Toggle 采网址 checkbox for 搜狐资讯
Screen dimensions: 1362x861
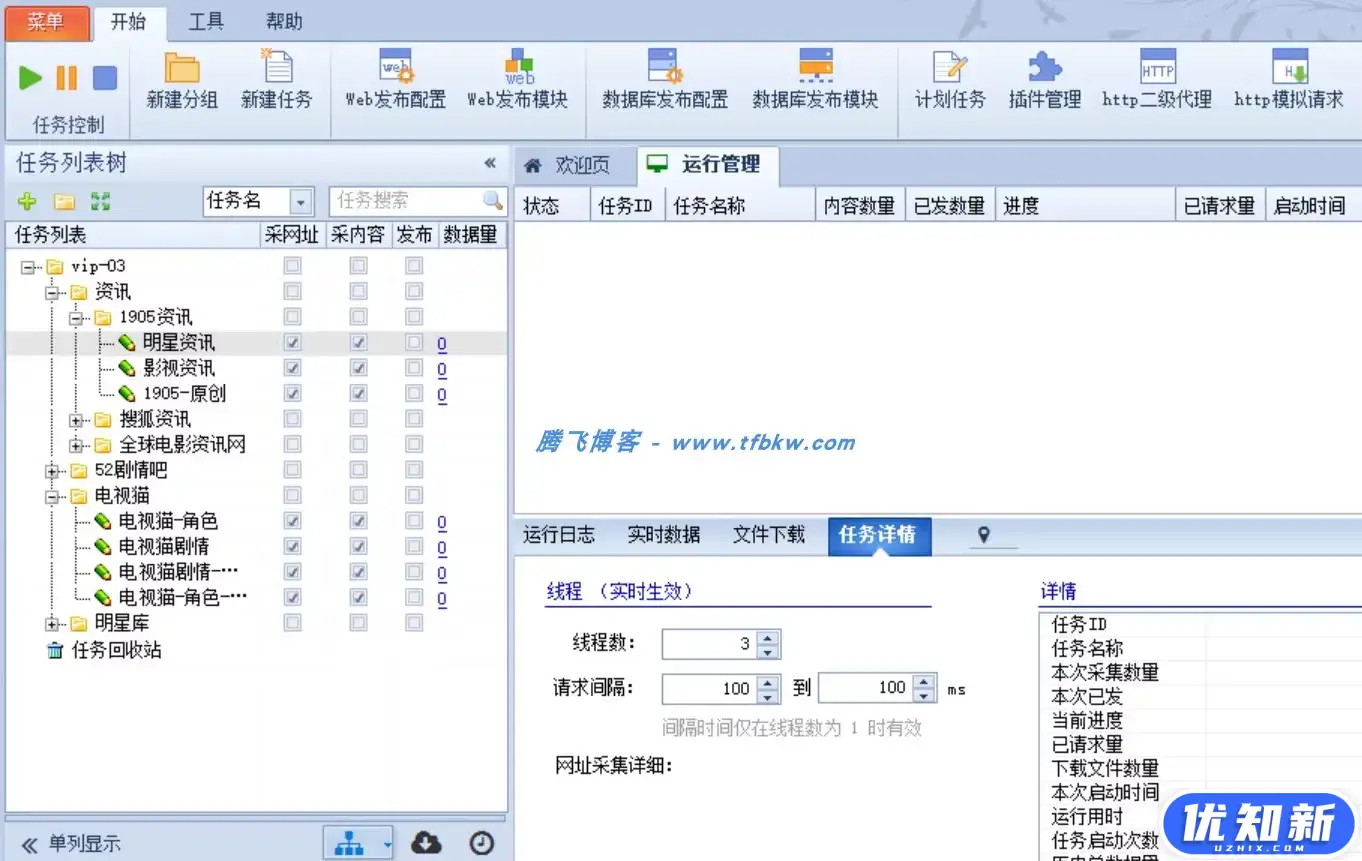tap(292, 419)
